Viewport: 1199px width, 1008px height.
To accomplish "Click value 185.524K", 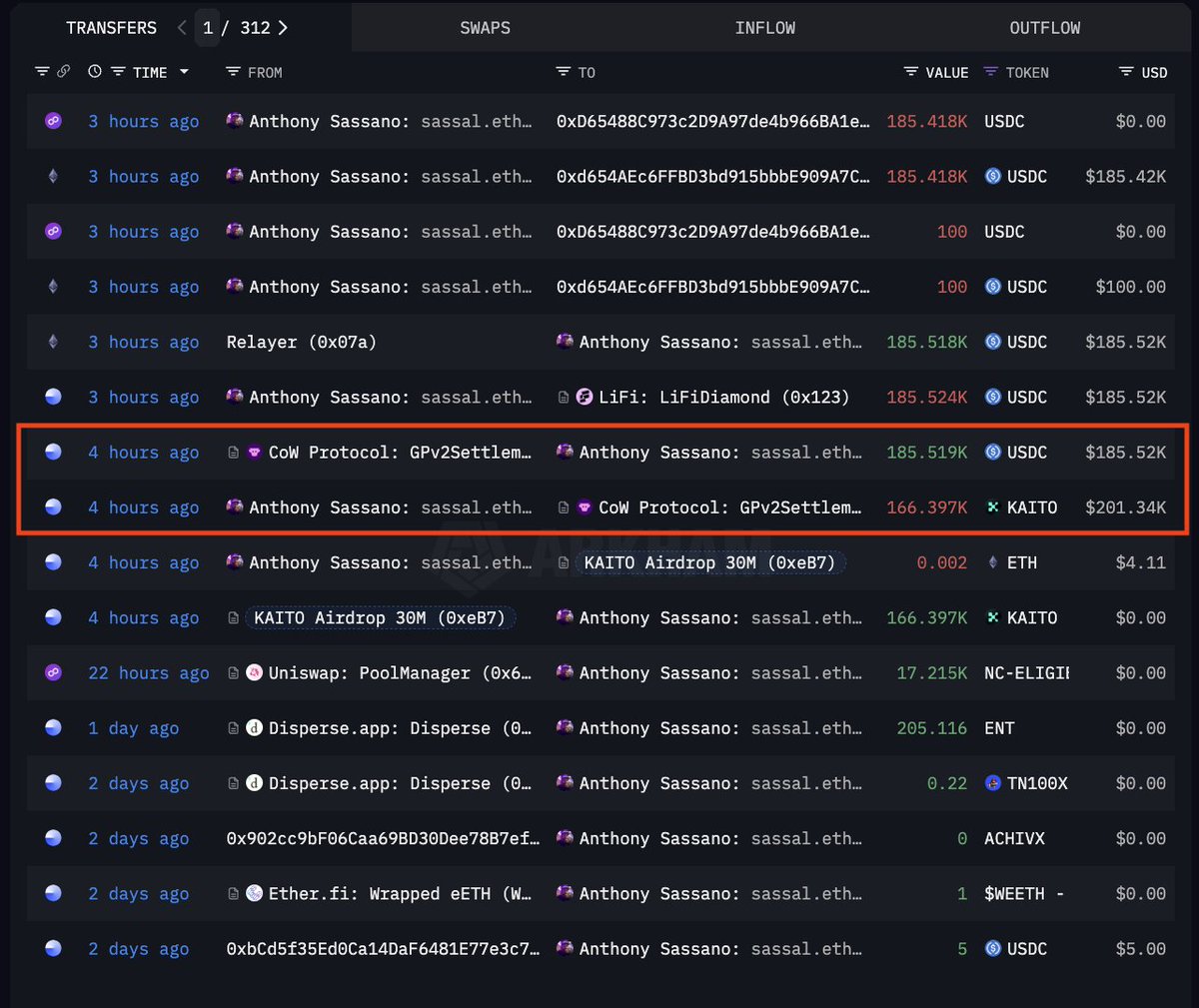I will pyautogui.click(x=927, y=397).
